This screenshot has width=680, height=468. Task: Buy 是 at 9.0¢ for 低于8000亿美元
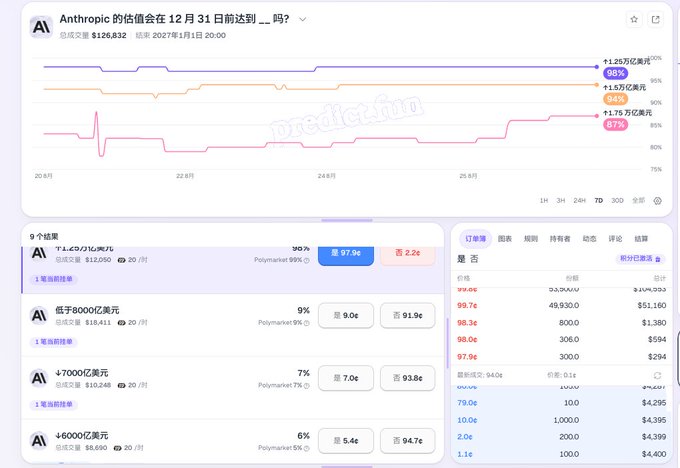pyautogui.click(x=346, y=315)
